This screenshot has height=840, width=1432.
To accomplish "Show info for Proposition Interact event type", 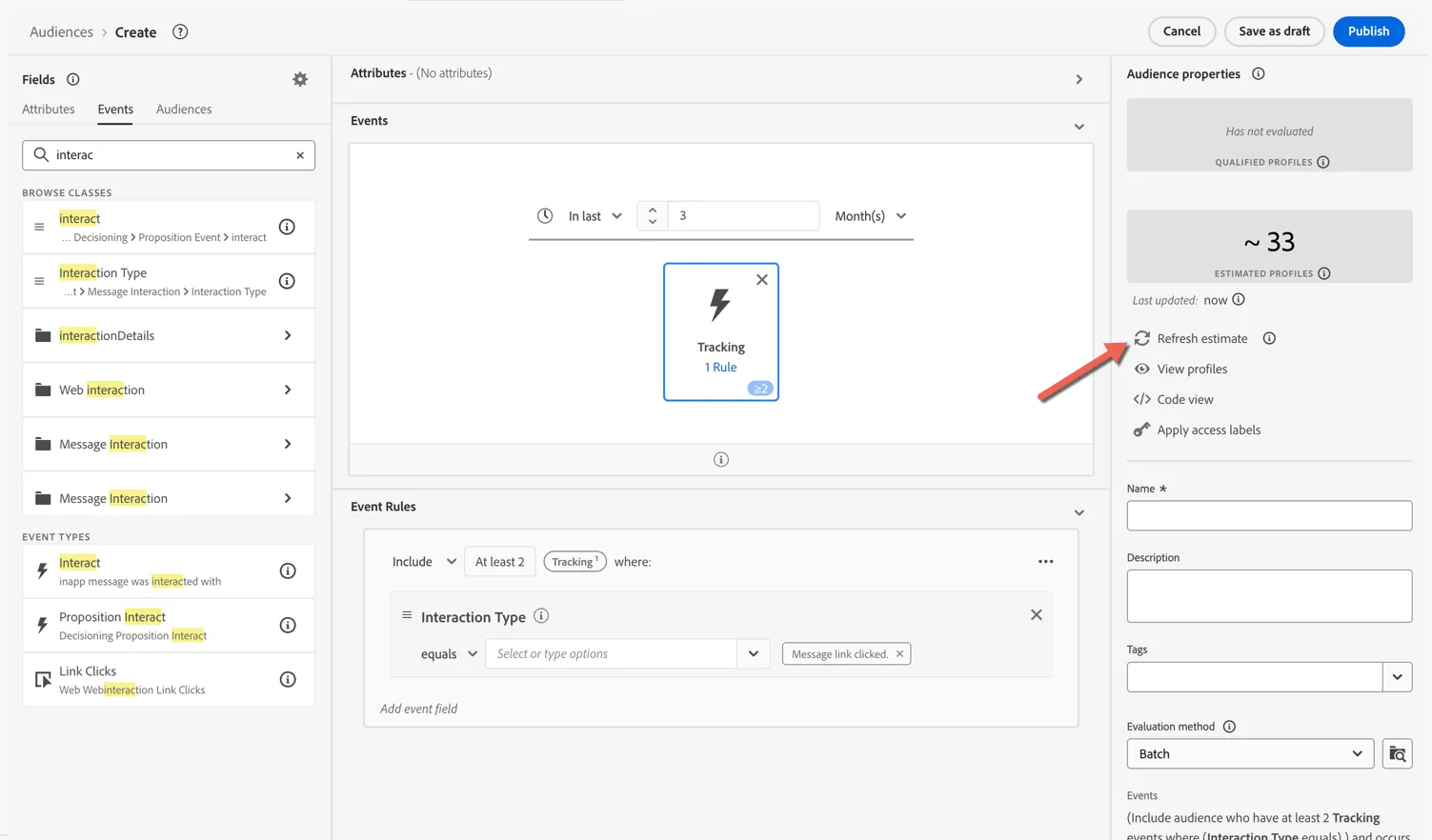I will [x=288, y=625].
